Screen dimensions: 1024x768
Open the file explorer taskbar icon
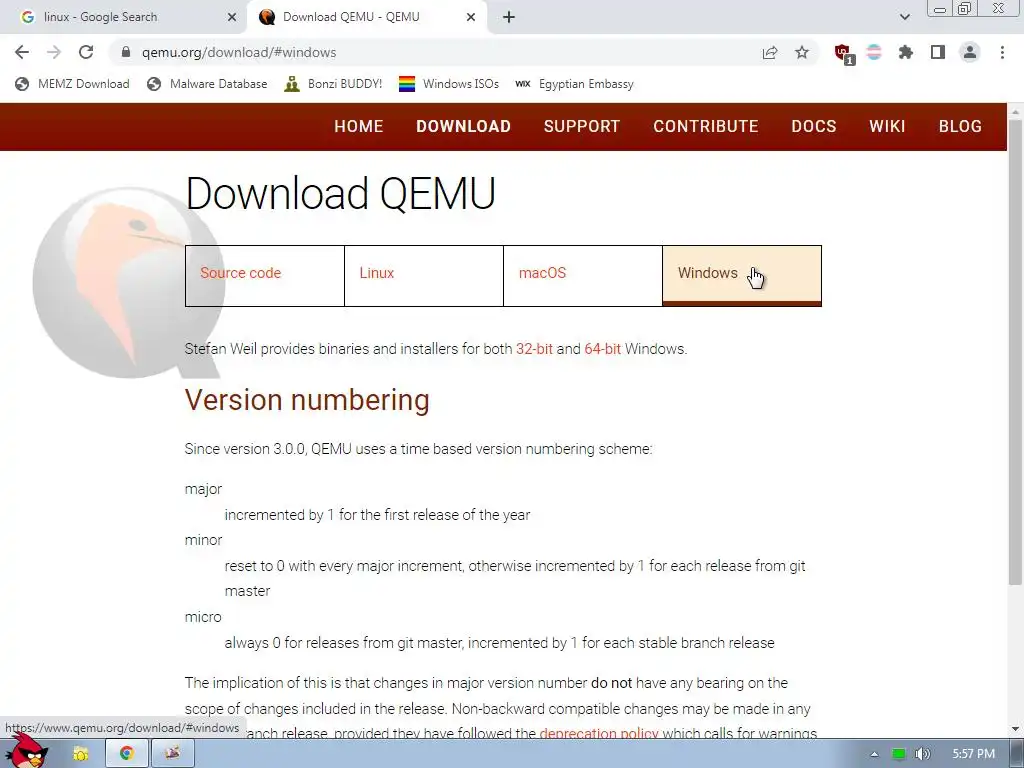[81, 754]
